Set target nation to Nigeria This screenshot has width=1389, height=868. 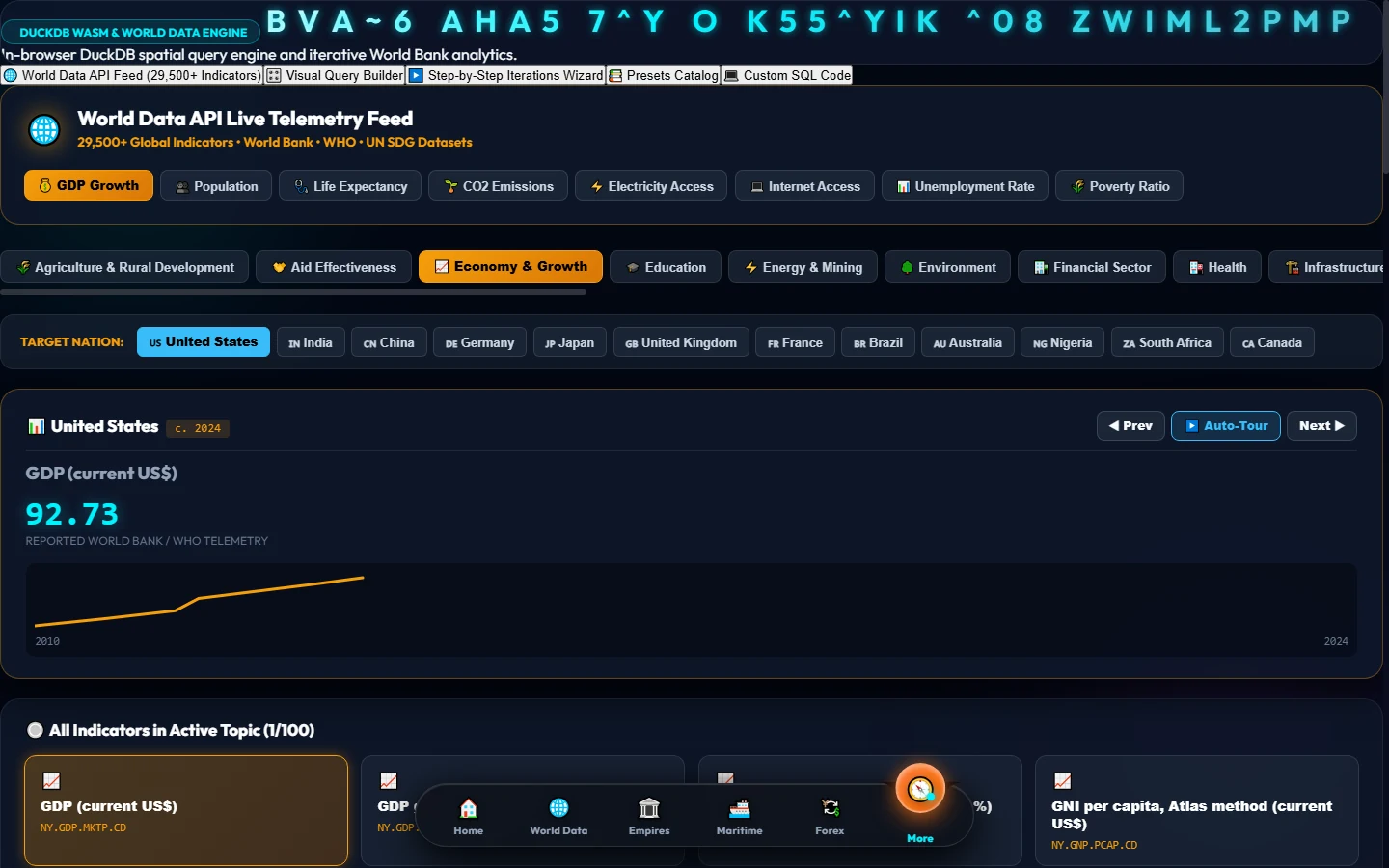(x=1062, y=342)
